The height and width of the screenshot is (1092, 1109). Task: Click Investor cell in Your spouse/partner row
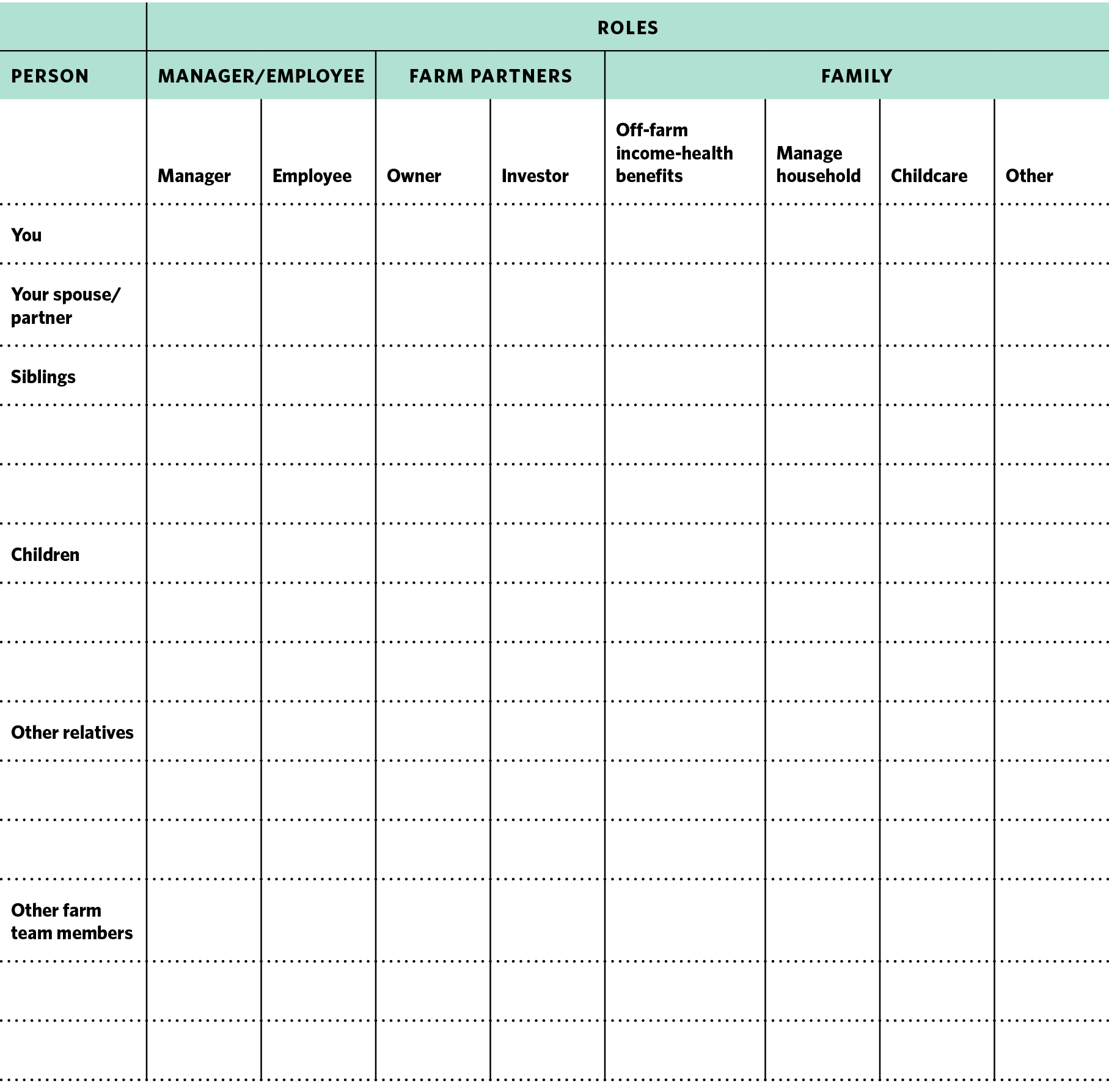pos(547,305)
